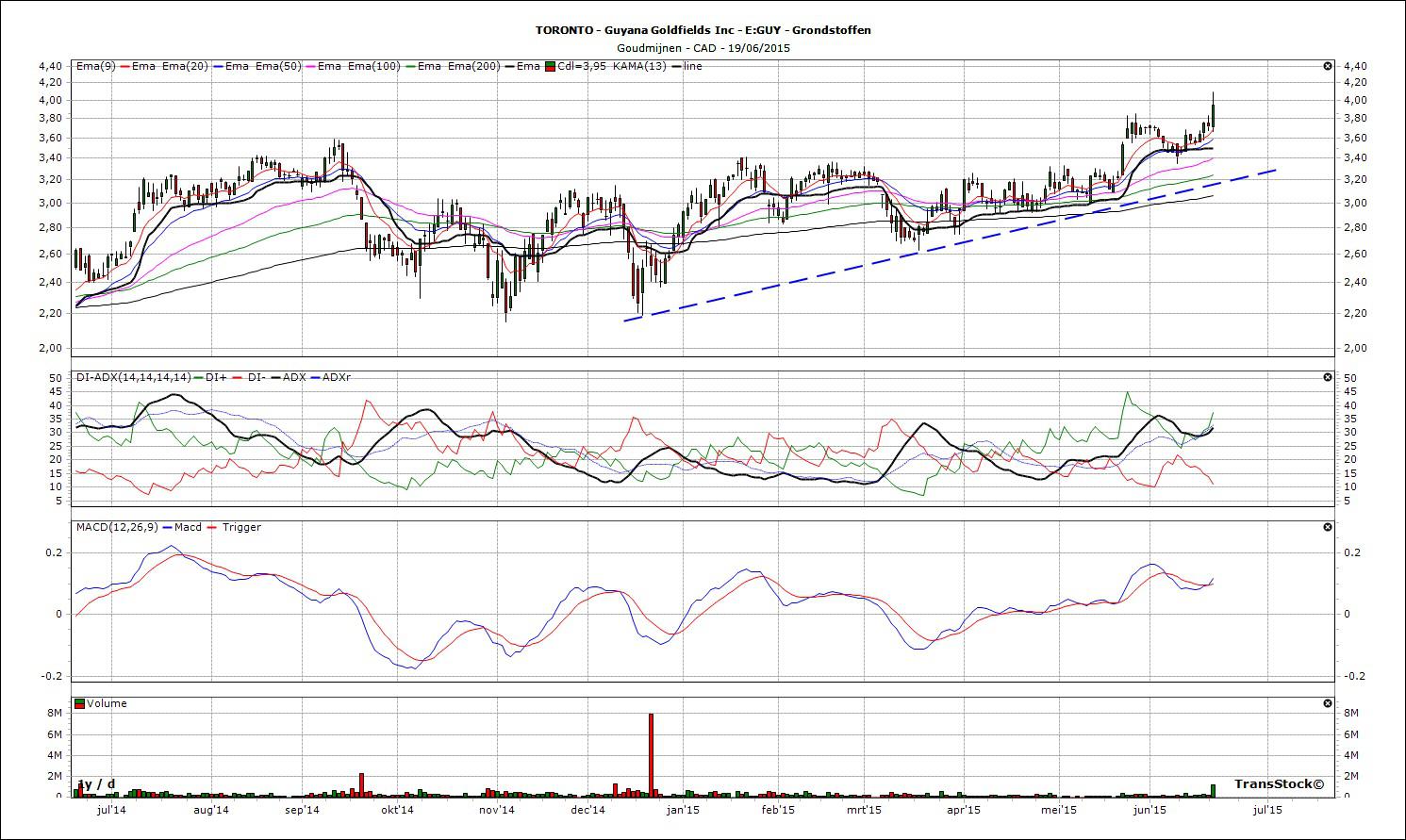
Task: Click the red DI- legend entry
Action: [248, 377]
